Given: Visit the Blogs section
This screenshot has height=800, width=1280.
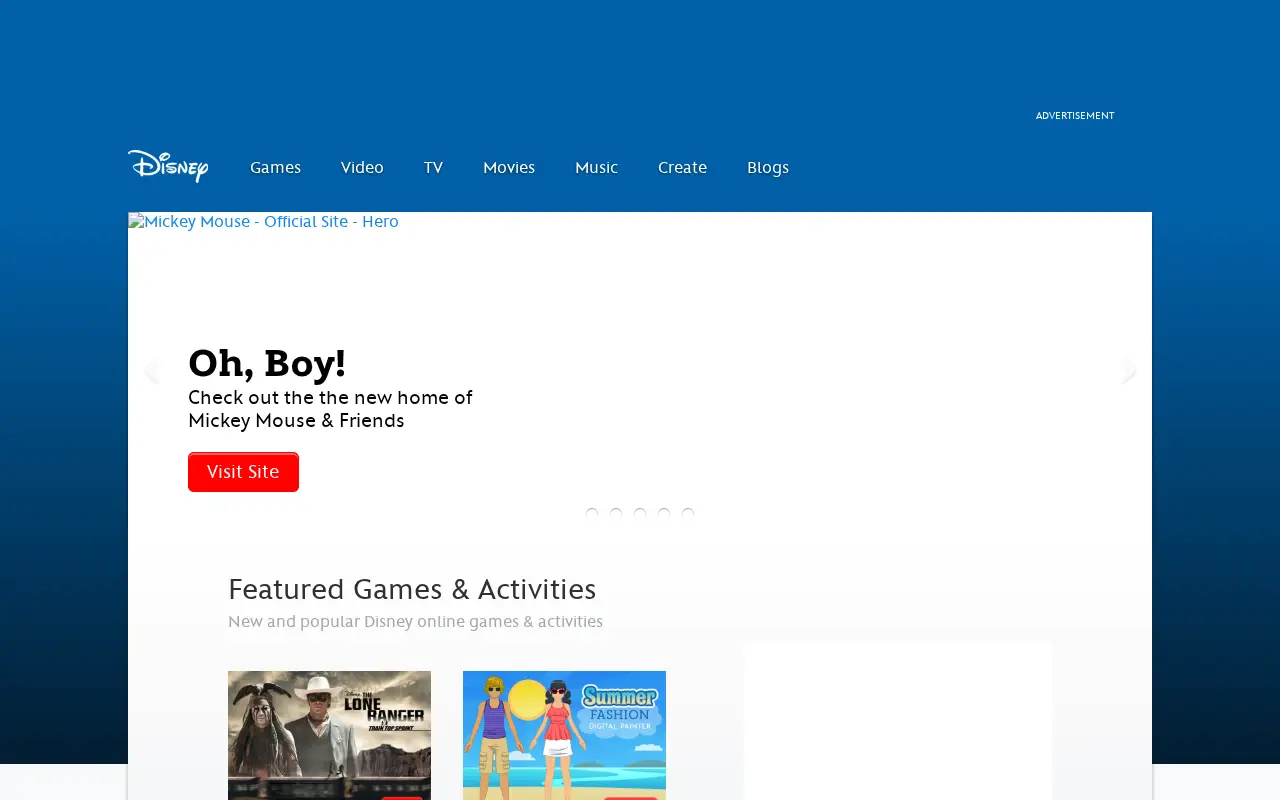Looking at the screenshot, I should point(768,168).
